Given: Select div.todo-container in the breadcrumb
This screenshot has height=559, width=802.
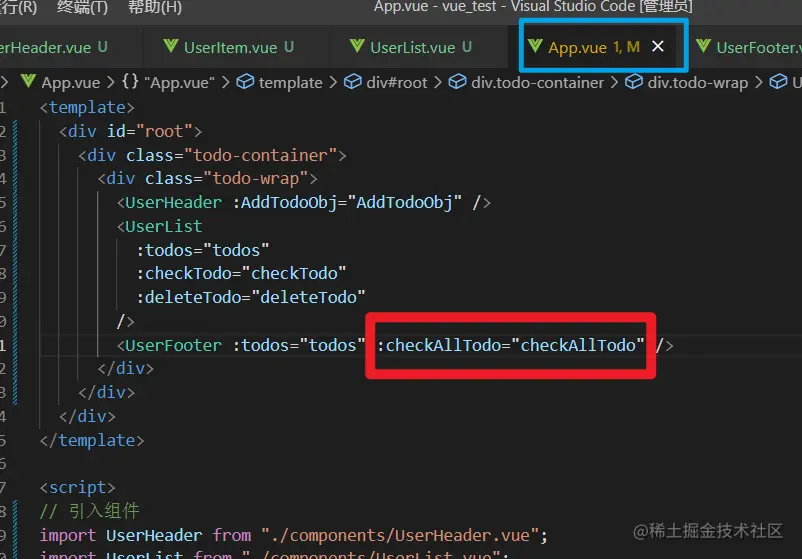Looking at the screenshot, I should coord(537,82).
